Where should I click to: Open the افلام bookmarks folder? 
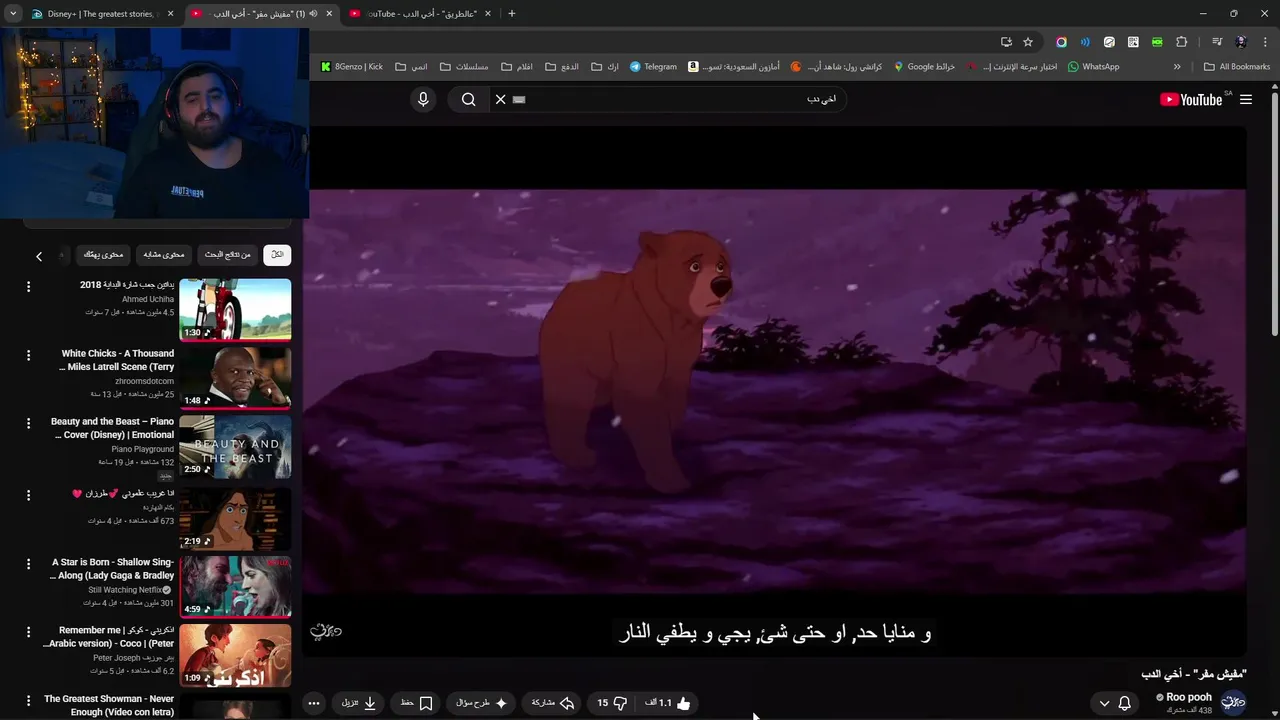[x=517, y=67]
